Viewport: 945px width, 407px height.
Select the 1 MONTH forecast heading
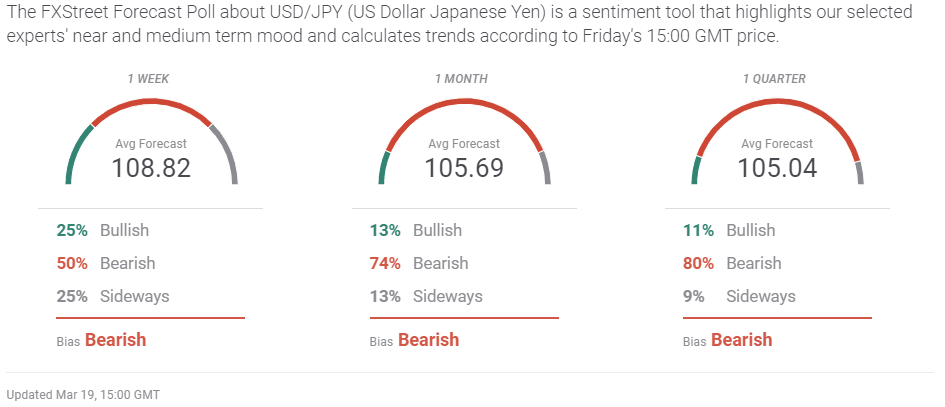[x=464, y=78]
